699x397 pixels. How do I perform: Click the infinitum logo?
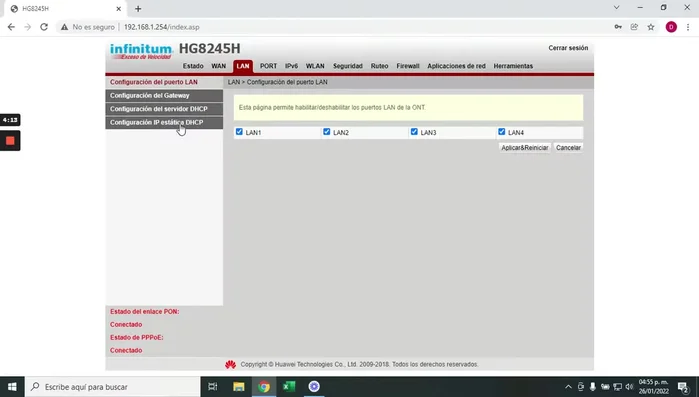pyautogui.click(x=141, y=51)
